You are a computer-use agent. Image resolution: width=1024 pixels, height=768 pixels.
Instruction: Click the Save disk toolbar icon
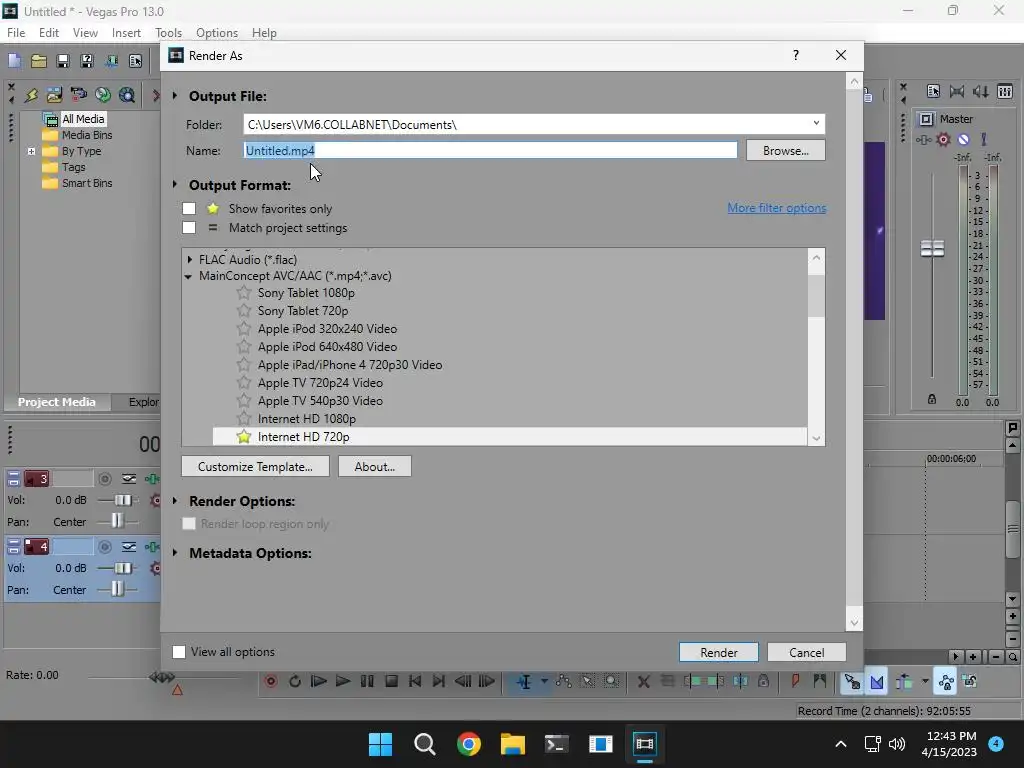[63, 61]
